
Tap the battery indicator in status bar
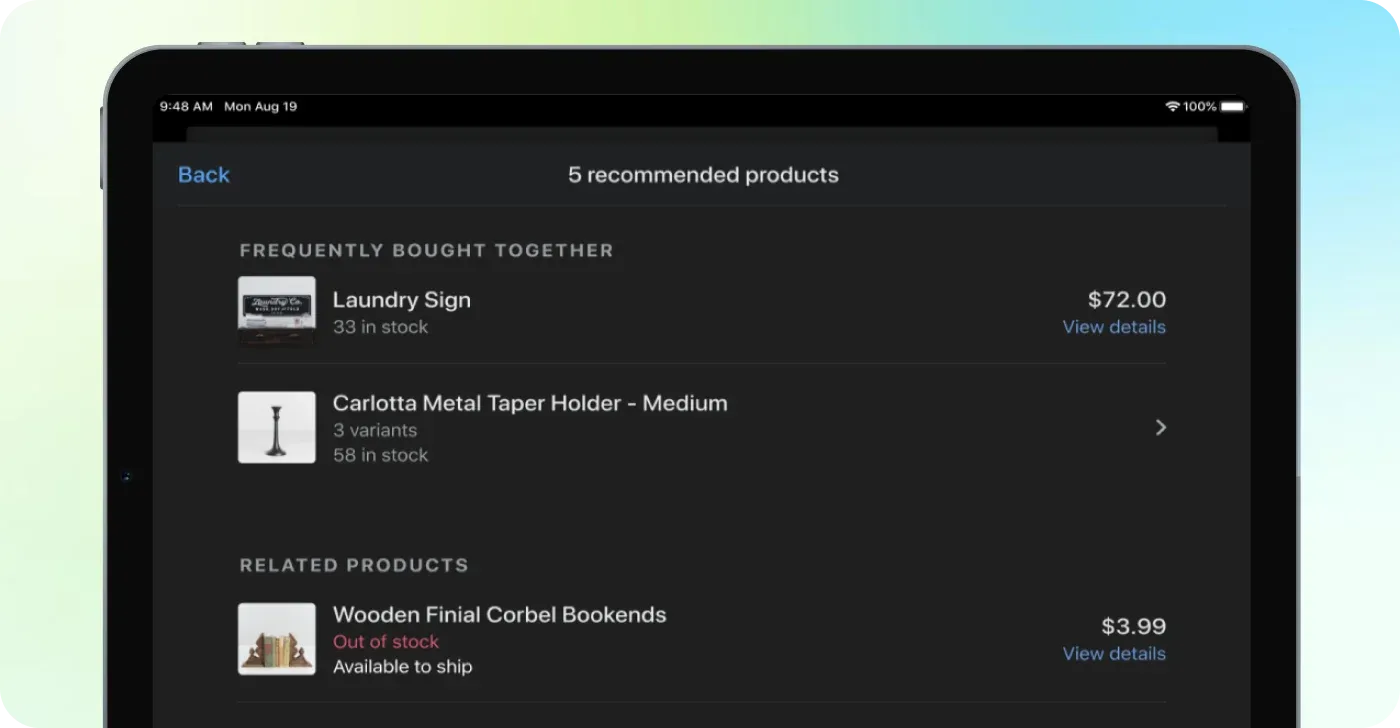pyautogui.click(x=1233, y=105)
